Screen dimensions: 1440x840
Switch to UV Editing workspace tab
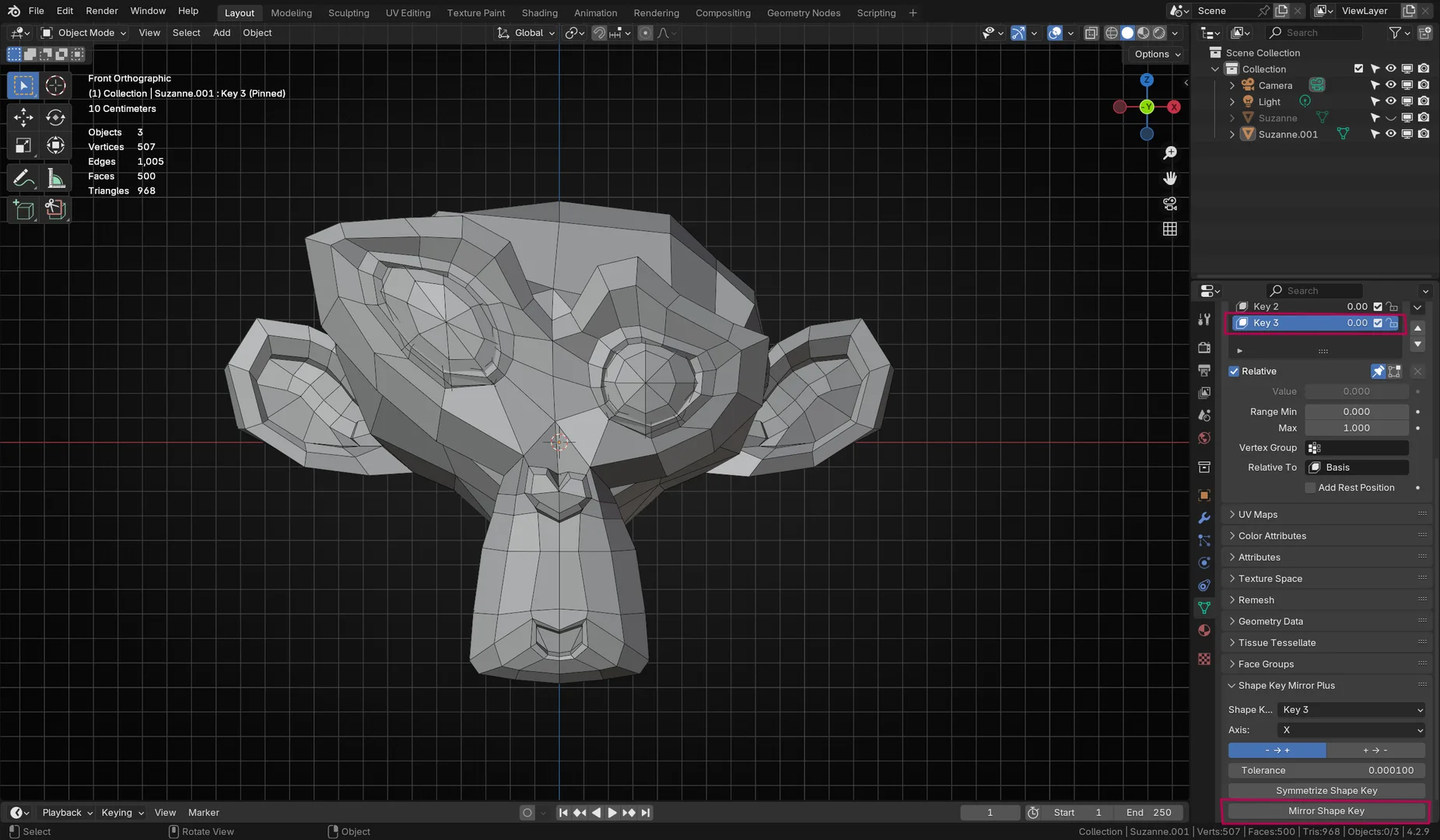click(x=408, y=12)
